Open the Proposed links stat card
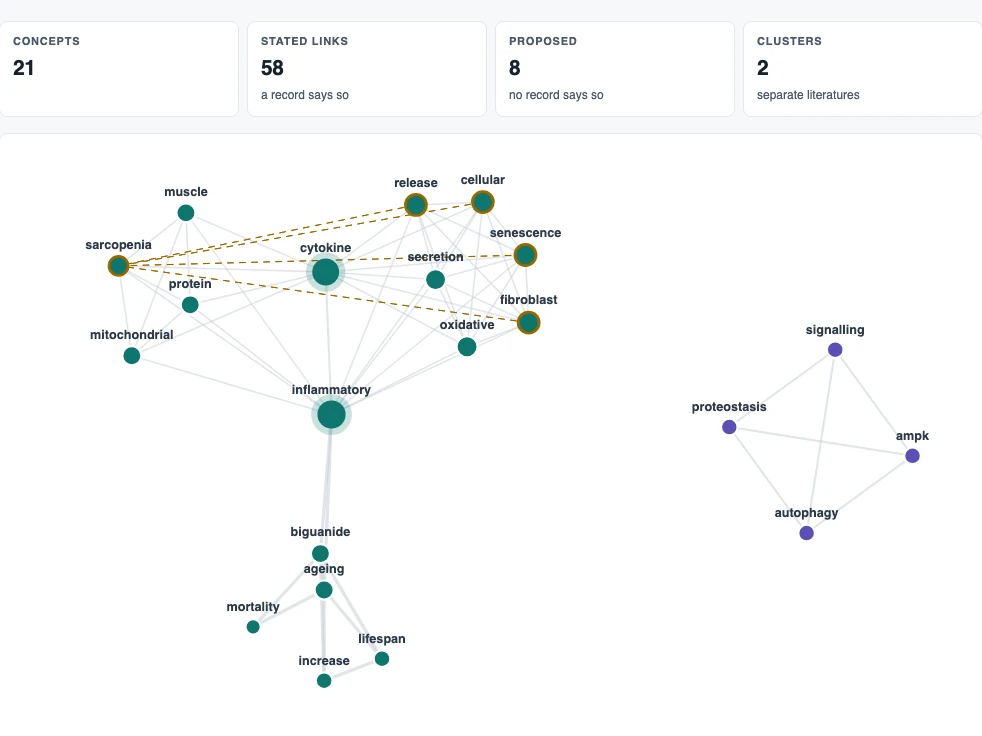 [615, 69]
